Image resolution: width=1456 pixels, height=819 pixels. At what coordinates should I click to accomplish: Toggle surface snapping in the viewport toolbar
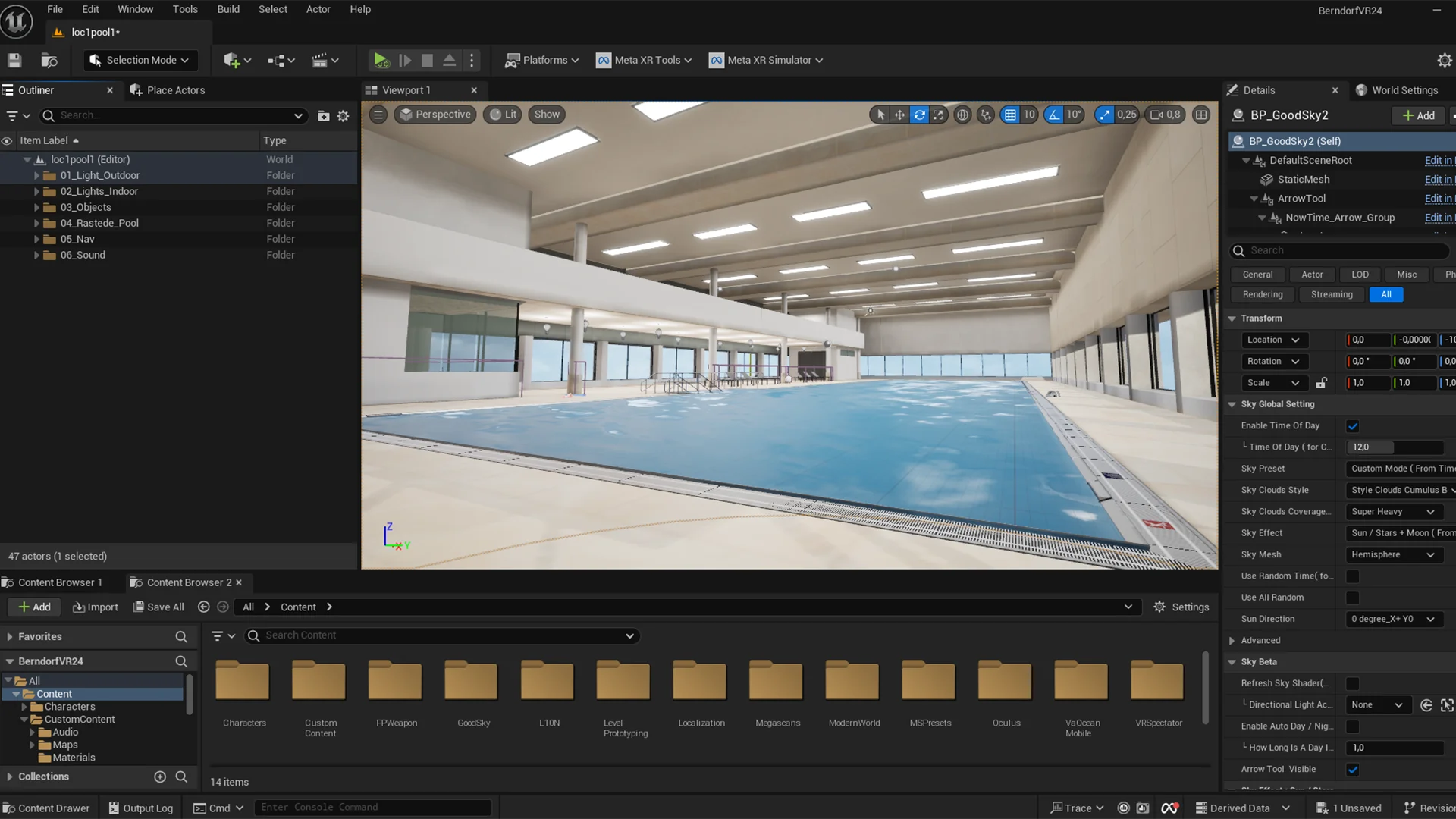pos(985,115)
